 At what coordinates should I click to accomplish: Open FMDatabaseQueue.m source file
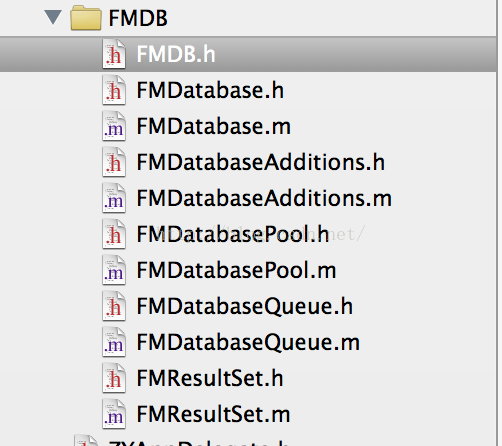coord(248,342)
